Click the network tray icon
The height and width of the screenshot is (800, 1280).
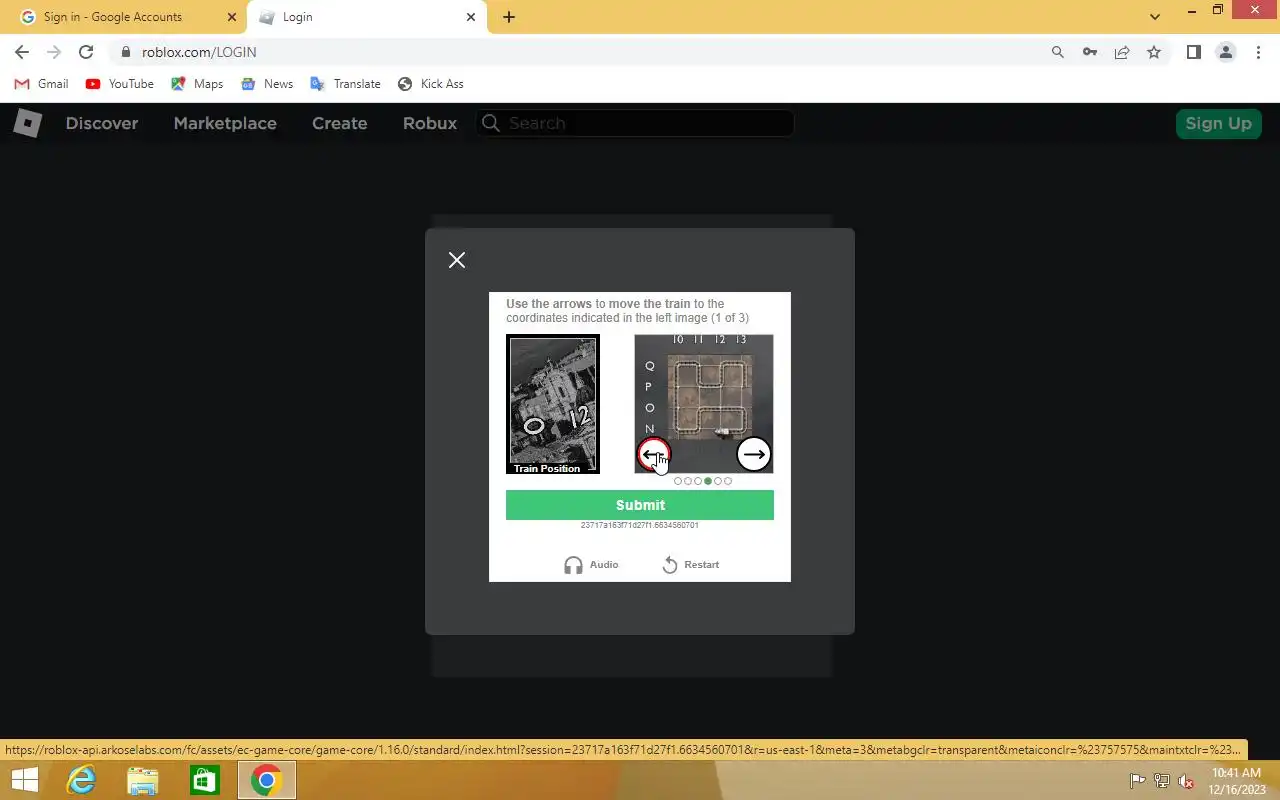coord(1162,781)
